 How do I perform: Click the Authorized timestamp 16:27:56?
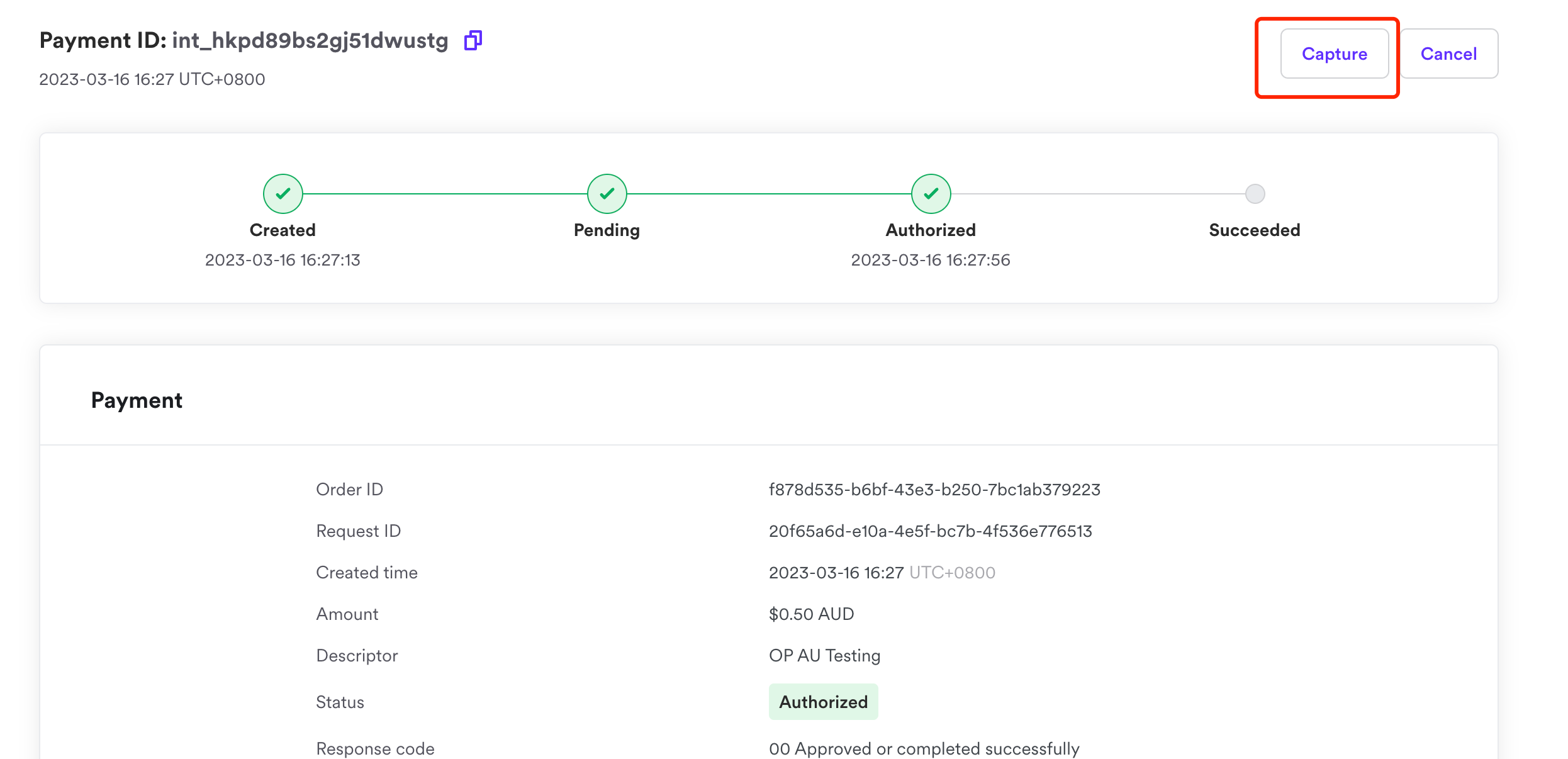coord(930,260)
